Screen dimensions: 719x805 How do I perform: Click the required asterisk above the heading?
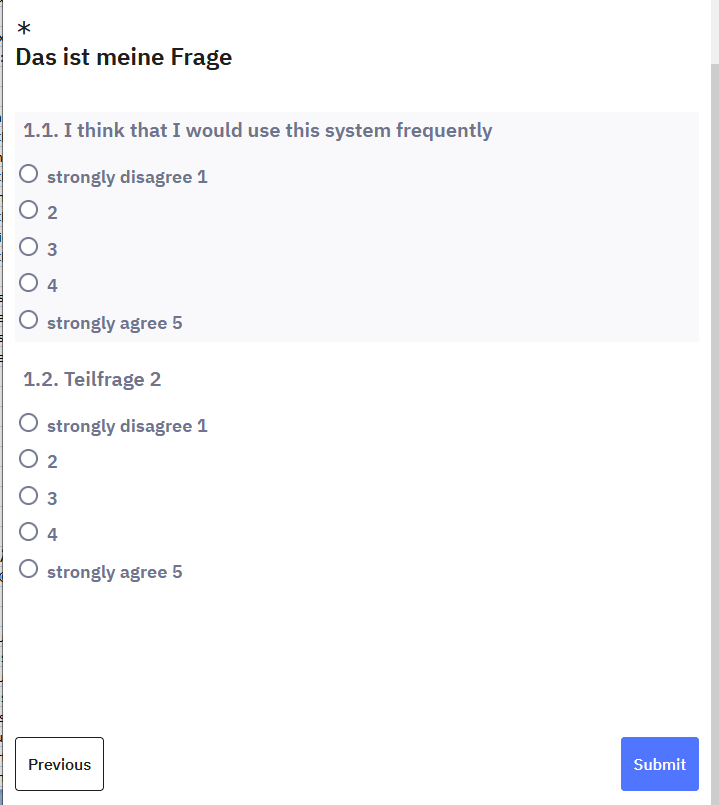pos(24,29)
